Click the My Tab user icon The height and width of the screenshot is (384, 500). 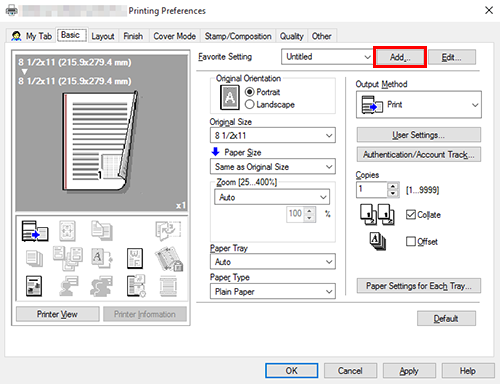(16, 36)
